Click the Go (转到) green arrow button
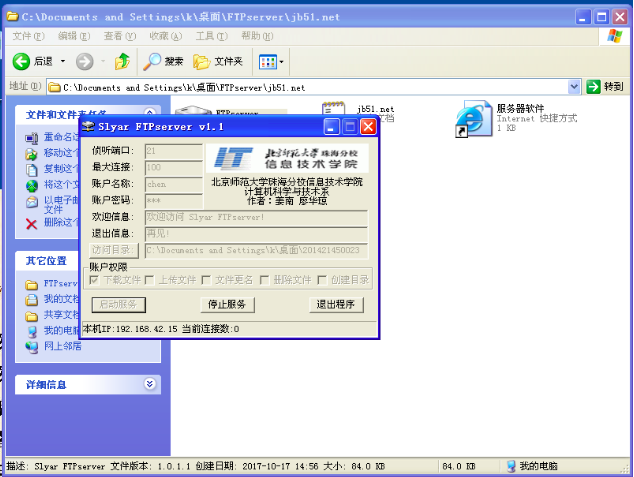The width and height of the screenshot is (634, 477). click(x=593, y=87)
